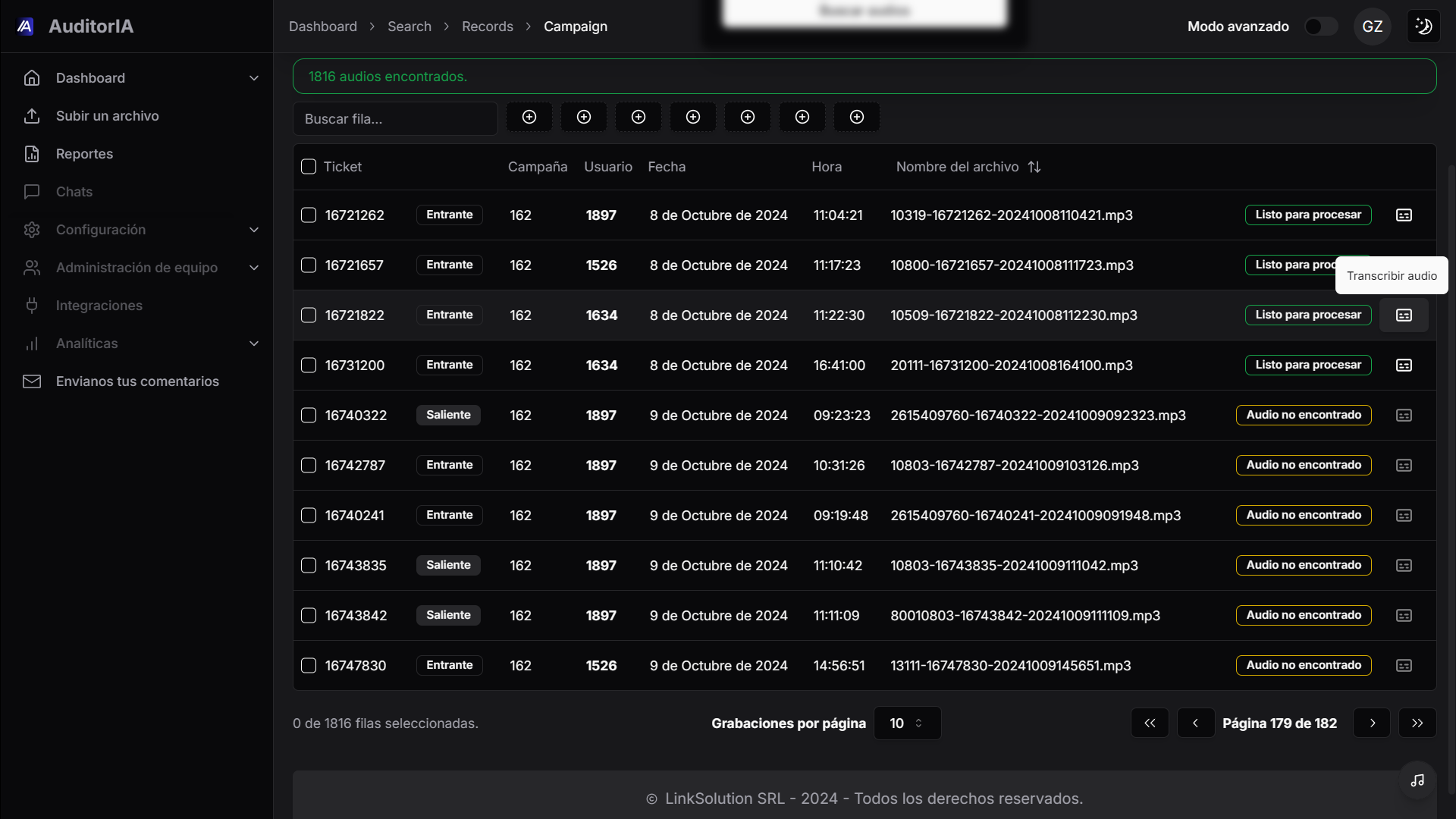Select the row checkbox for ticket 16742787
Screen dimensions: 1456x819
309,466
